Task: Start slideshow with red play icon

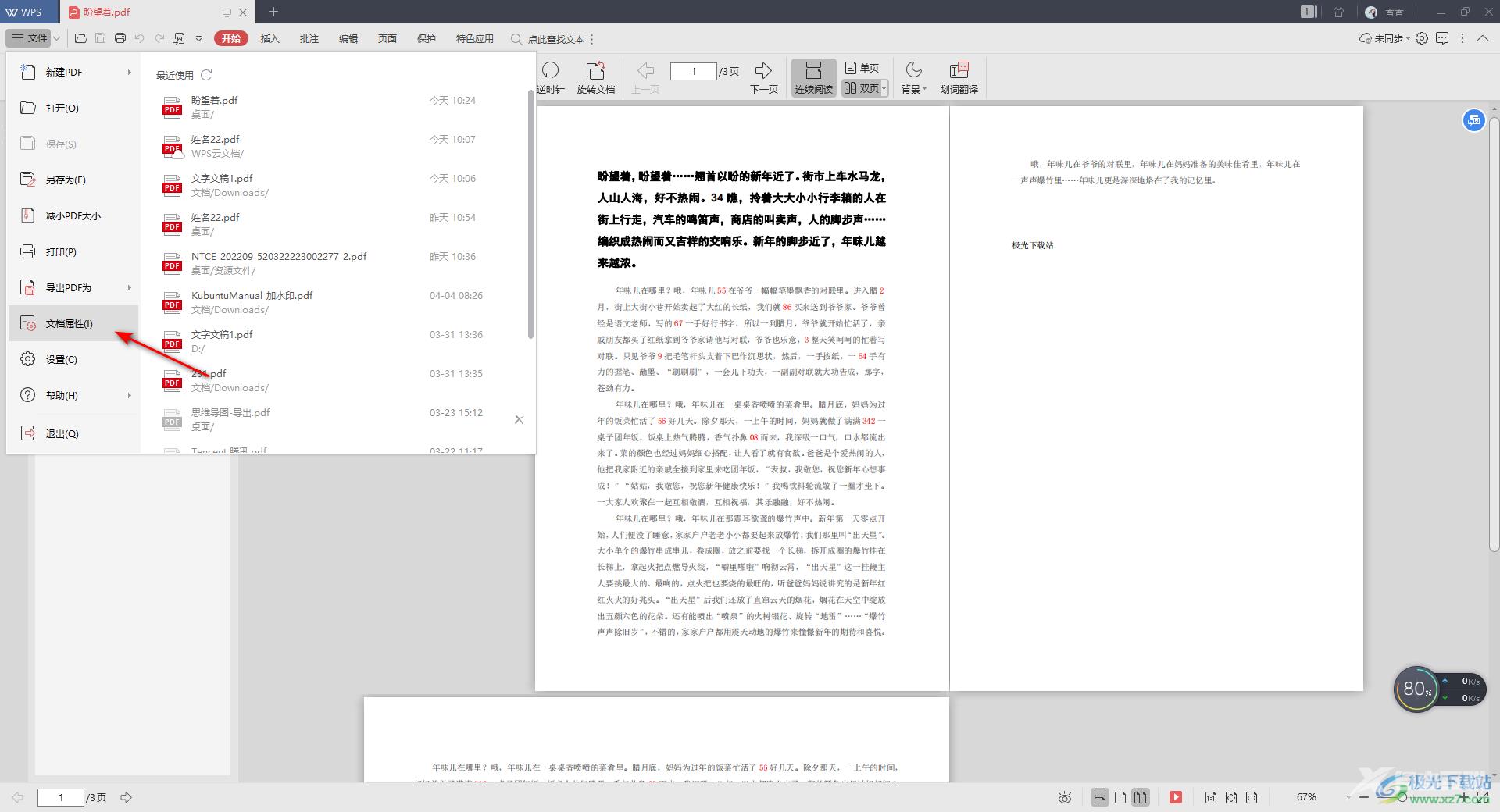Action: tap(1175, 797)
